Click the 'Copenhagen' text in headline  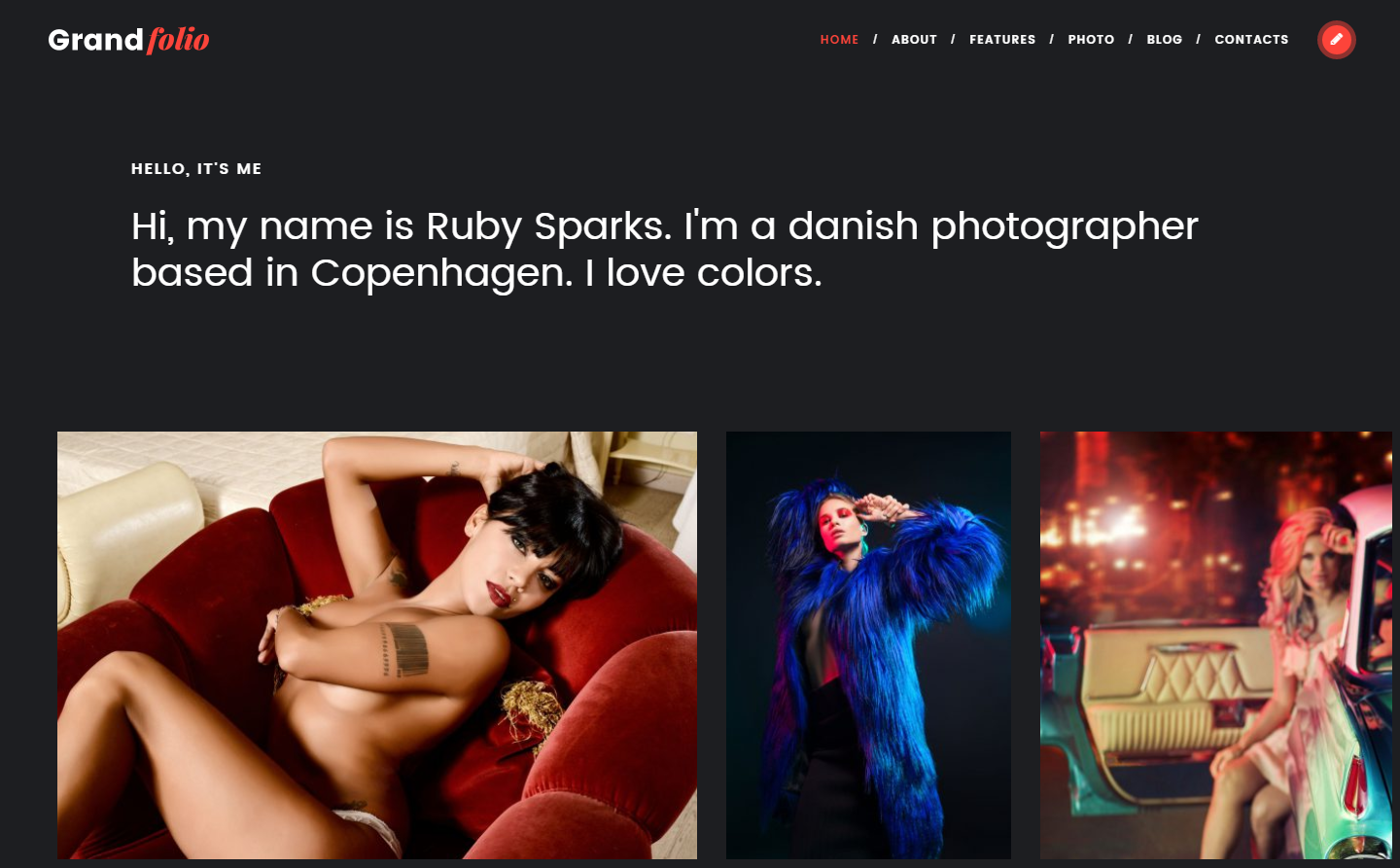pyautogui.click(x=441, y=273)
